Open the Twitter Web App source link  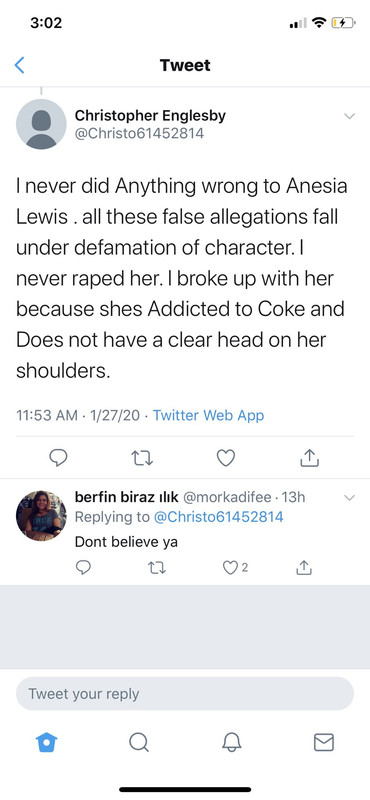pos(208,415)
